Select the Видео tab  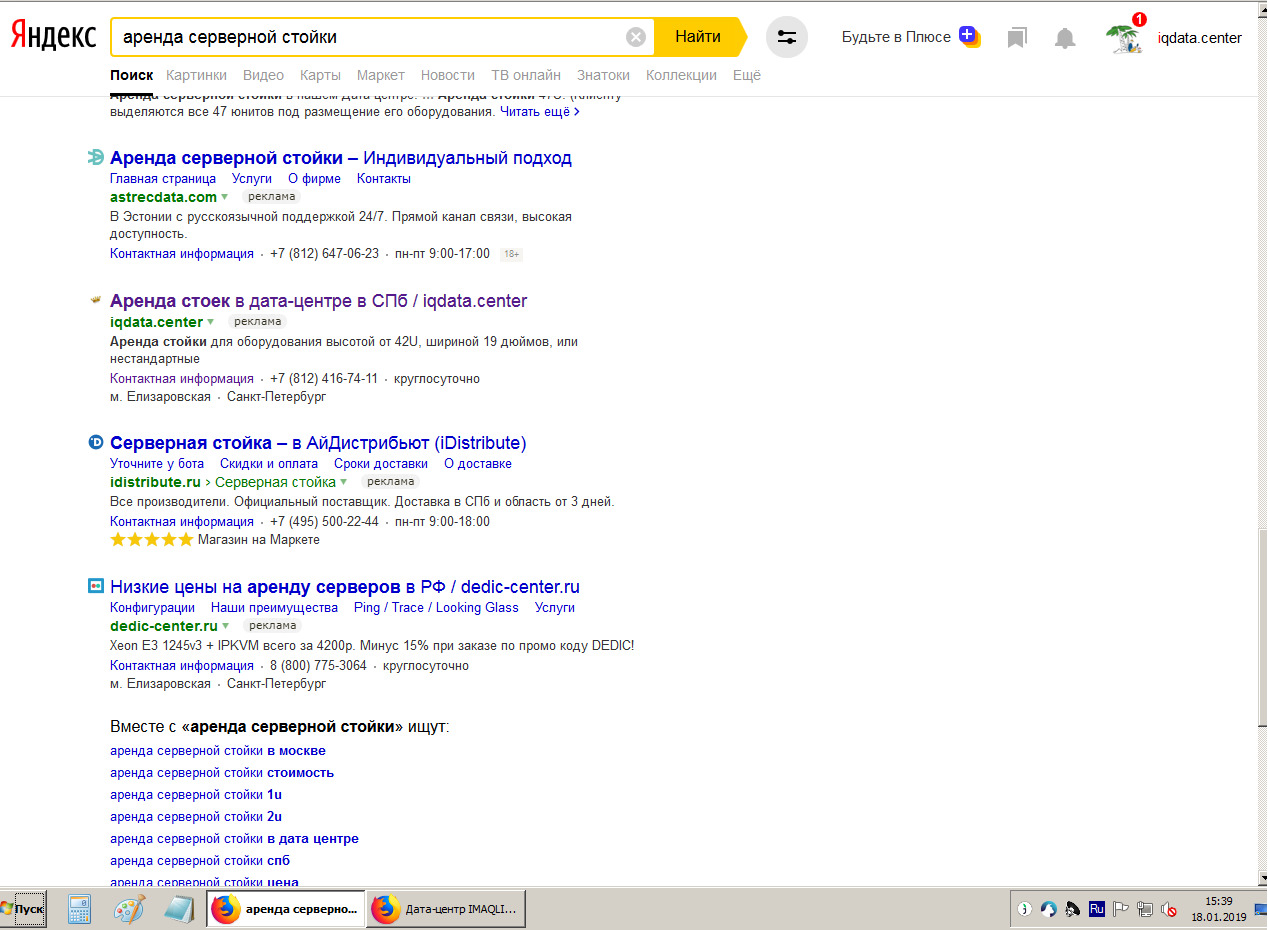[263, 75]
